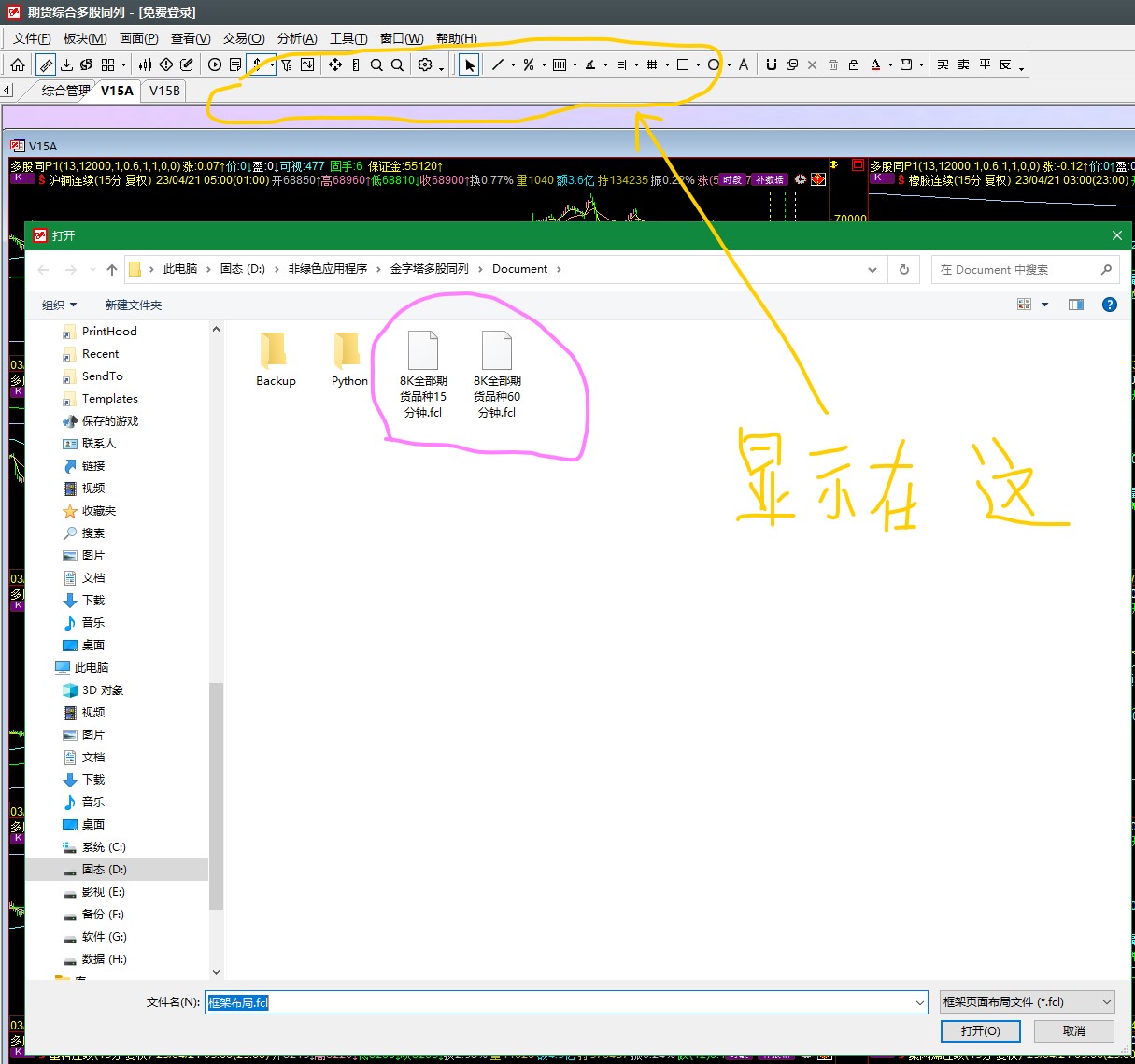Open the 组织 dropdown in dialog
Viewport: 1135px width, 1064px height.
pyautogui.click(x=59, y=305)
